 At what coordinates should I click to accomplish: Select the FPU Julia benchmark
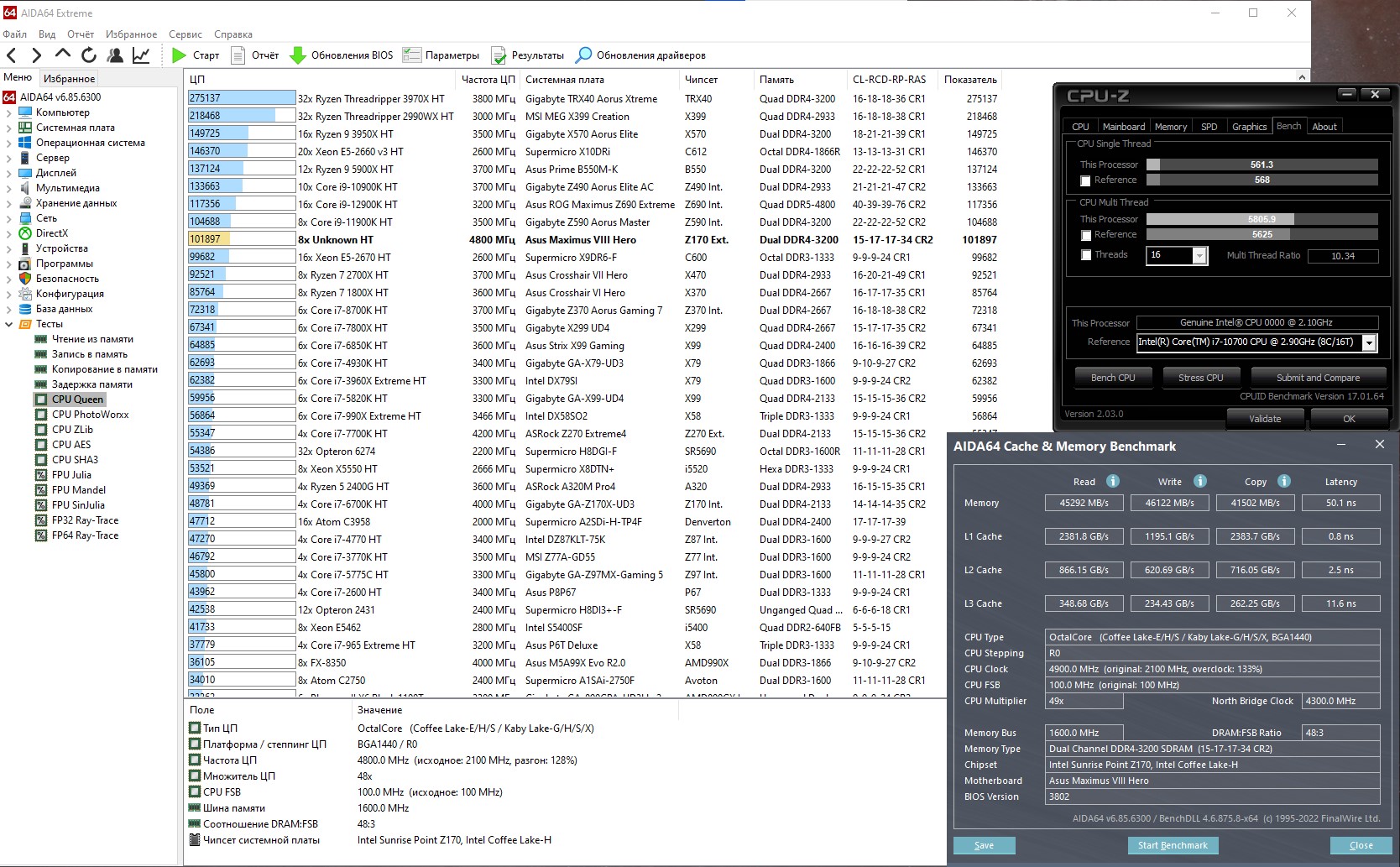click(x=71, y=475)
